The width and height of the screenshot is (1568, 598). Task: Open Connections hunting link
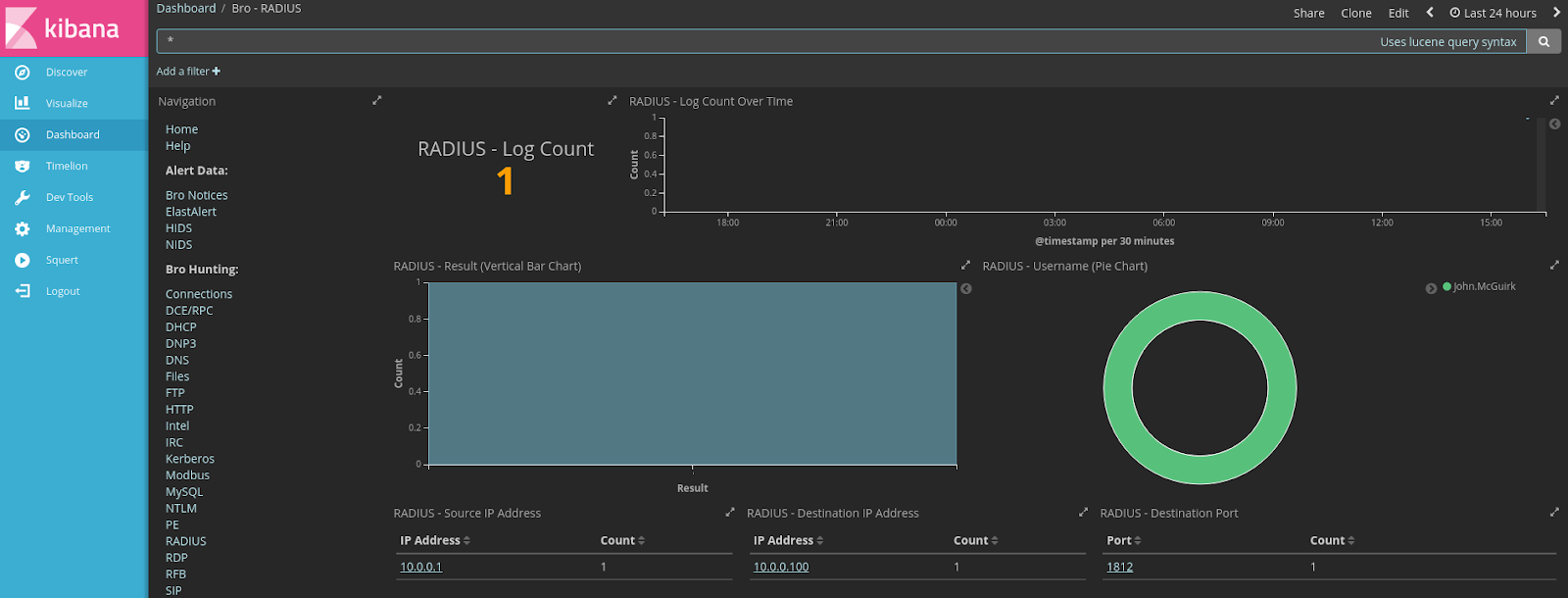click(199, 294)
